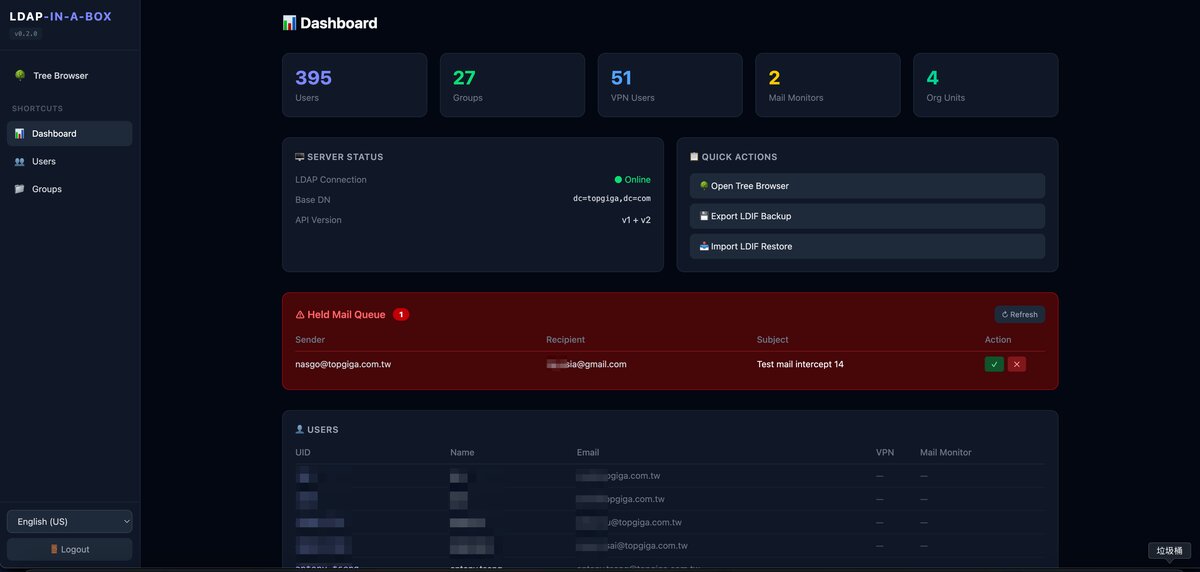The image size is (1200, 572).
Task: Approve the held mail with green checkmark
Action: coord(994,364)
